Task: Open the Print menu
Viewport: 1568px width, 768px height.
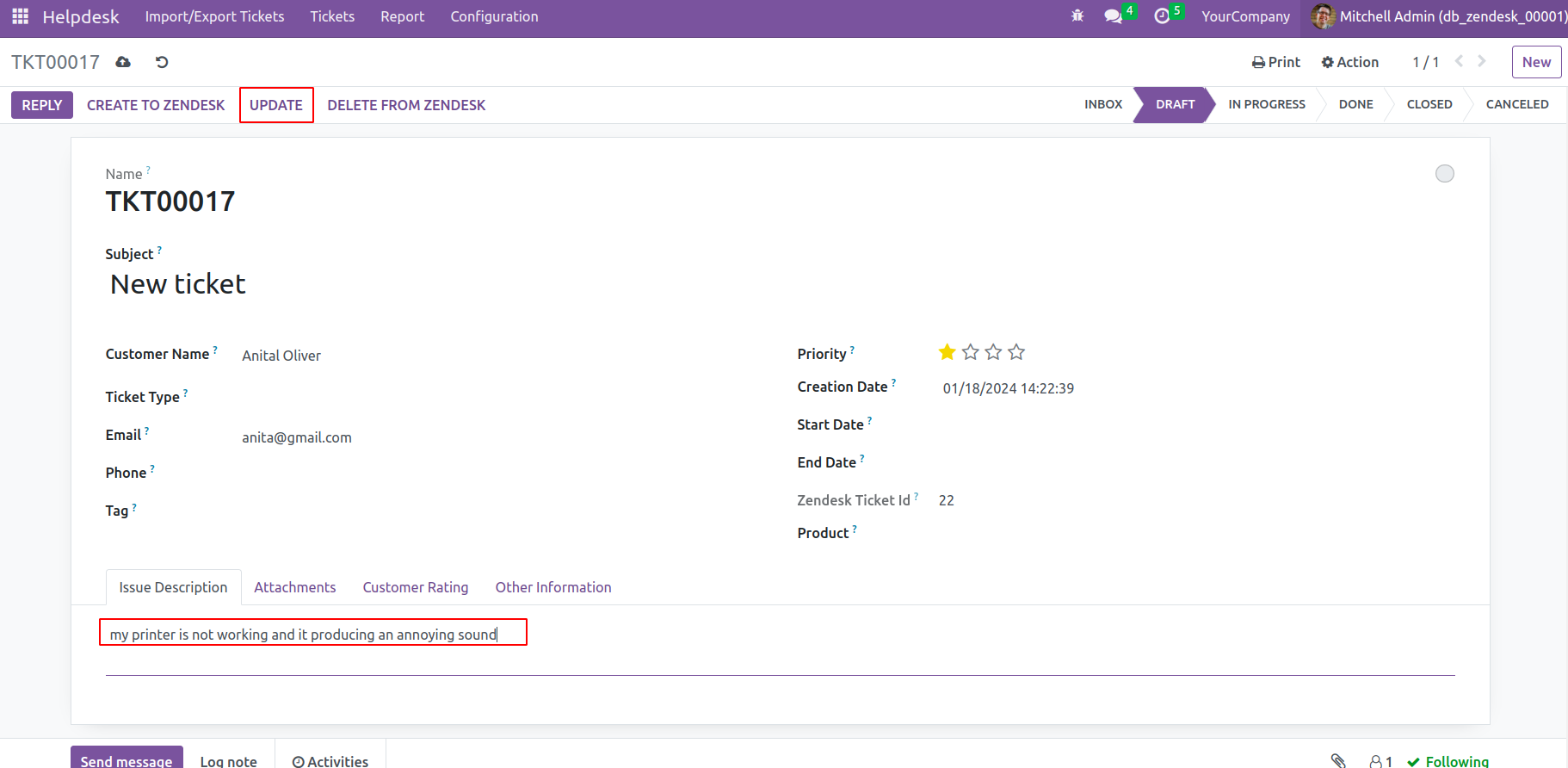Action: 1276,62
